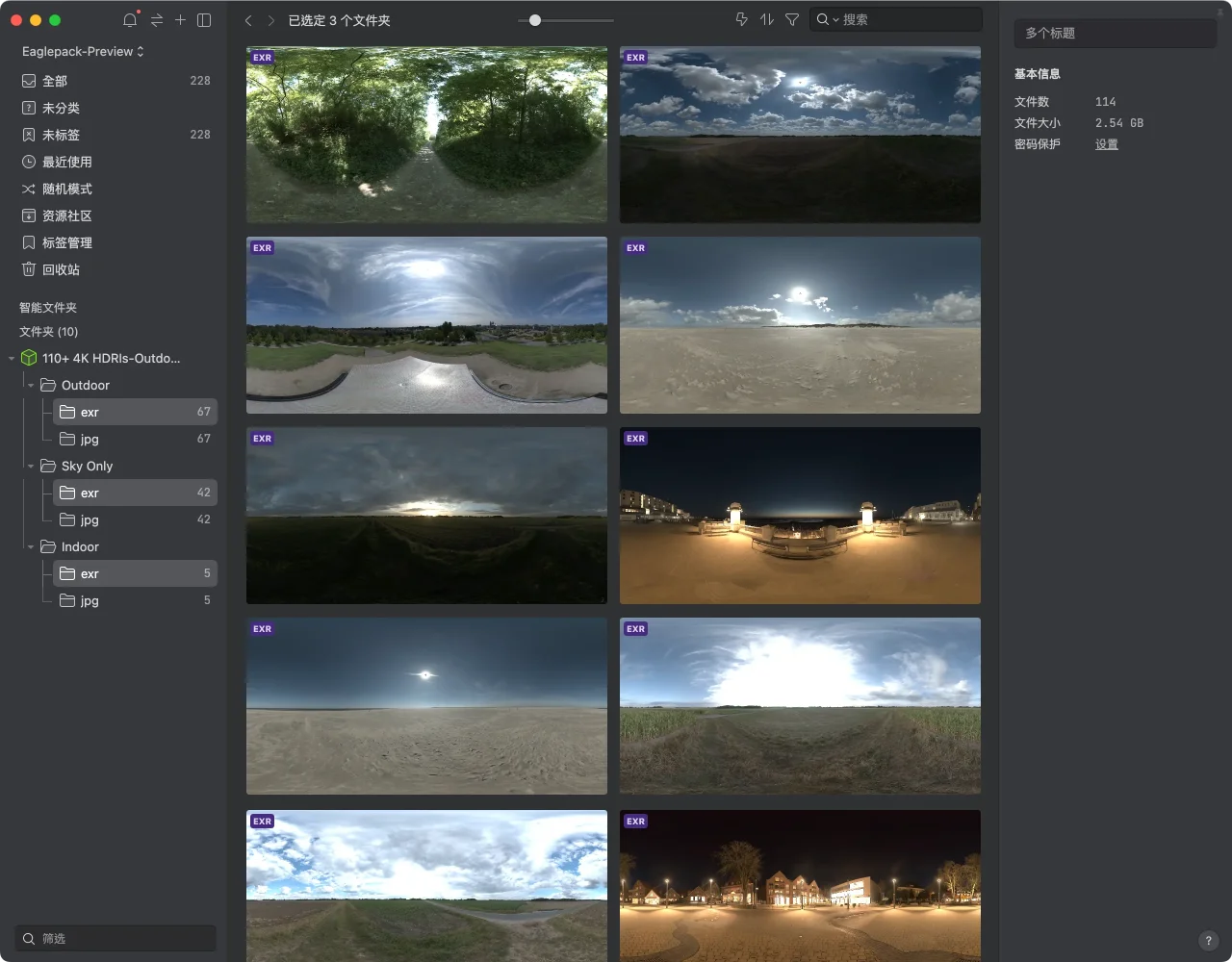The height and width of the screenshot is (962, 1232).
Task: Open the dark stormy sunset thumbnail
Action: [426, 516]
